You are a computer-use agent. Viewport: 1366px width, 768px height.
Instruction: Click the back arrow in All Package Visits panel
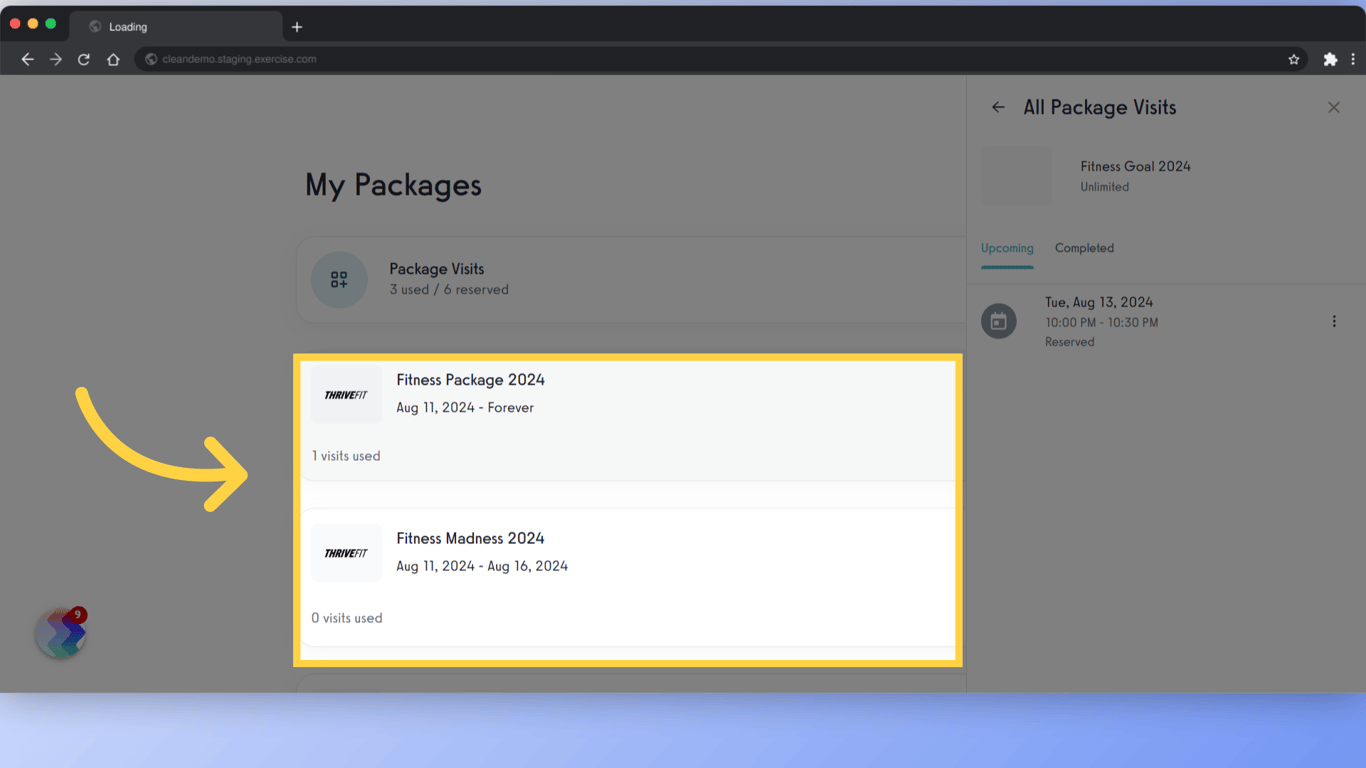click(998, 107)
